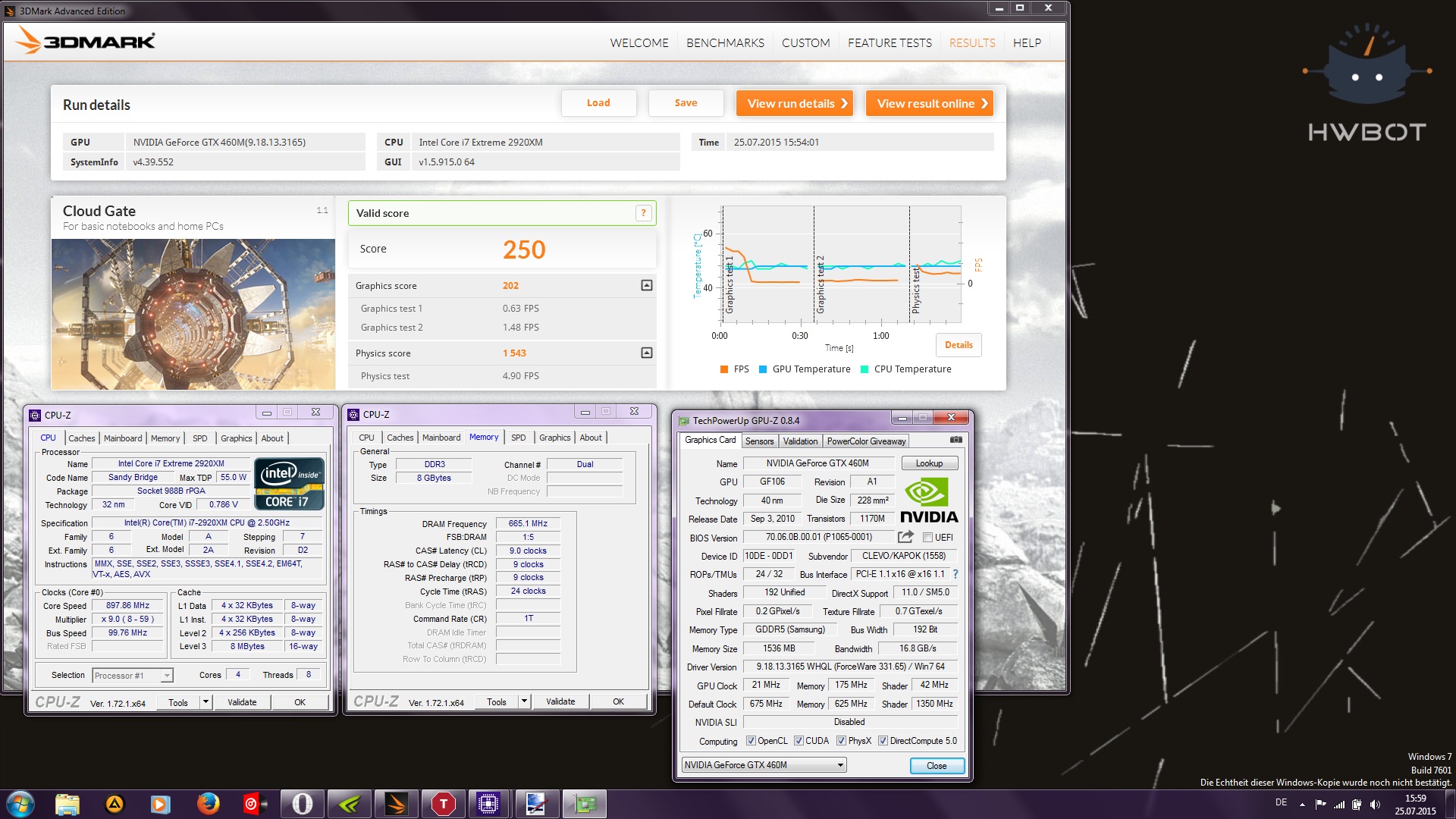Open the Sensors tab in GPU-Z
Viewport: 1456px width, 819px height.
click(x=759, y=441)
